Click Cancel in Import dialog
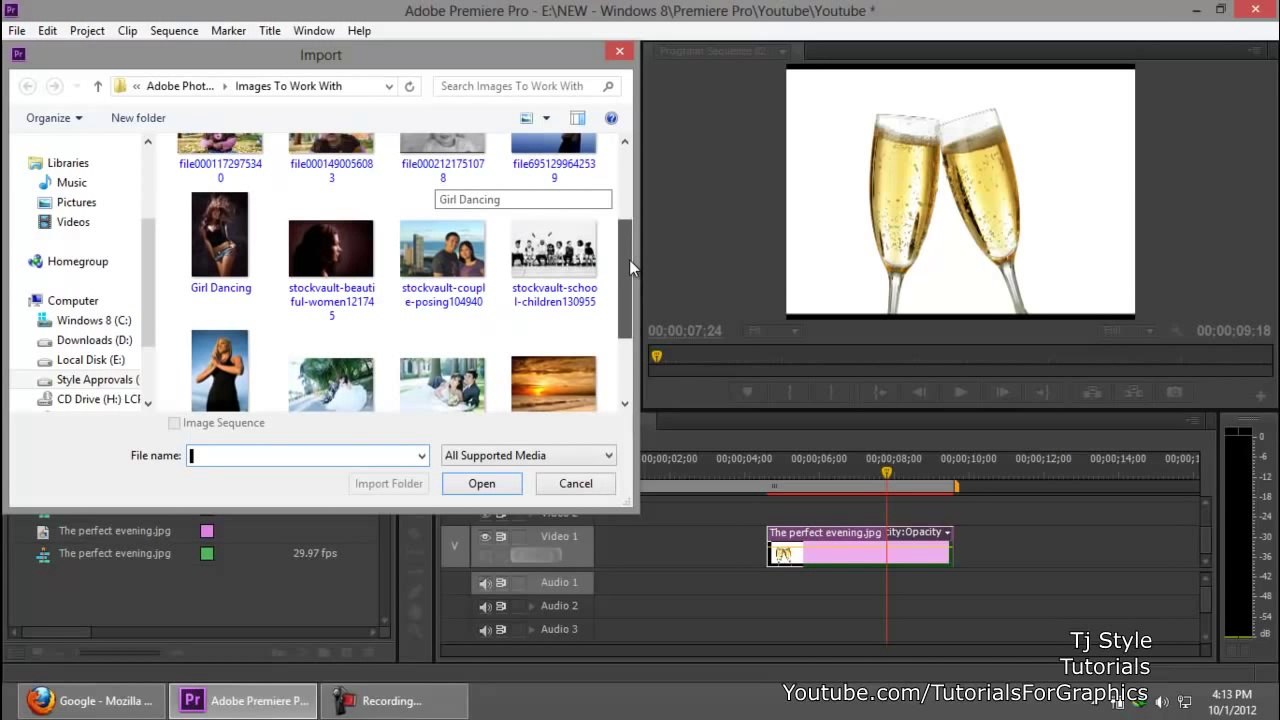Image resolution: width=1280 pixels, height=720 pixels. (576, 484)
